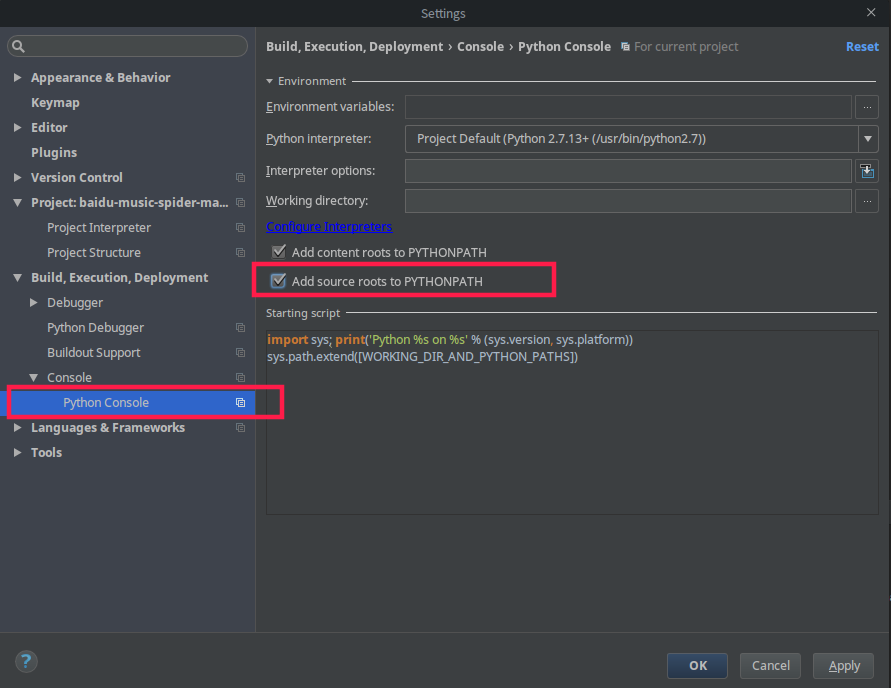The image size is (891, 688).
Task: Toggle Add content roots to PYTHONPATH
Action: coord(279,253)
